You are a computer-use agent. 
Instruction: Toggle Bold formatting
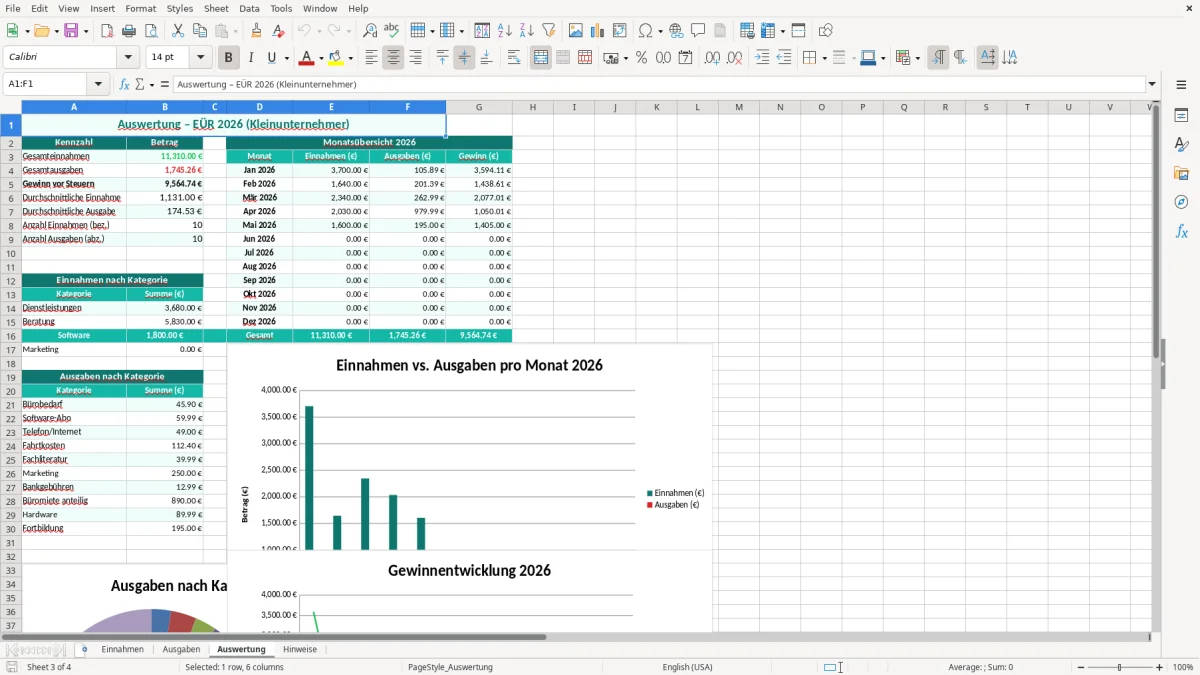click(x=229, y=58)
